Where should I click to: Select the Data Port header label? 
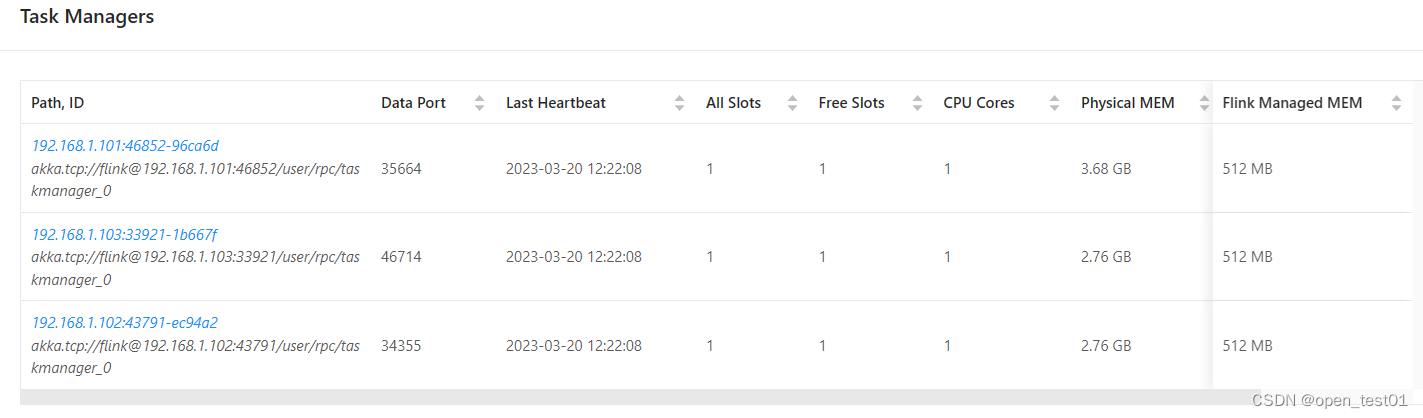(413, 103)
